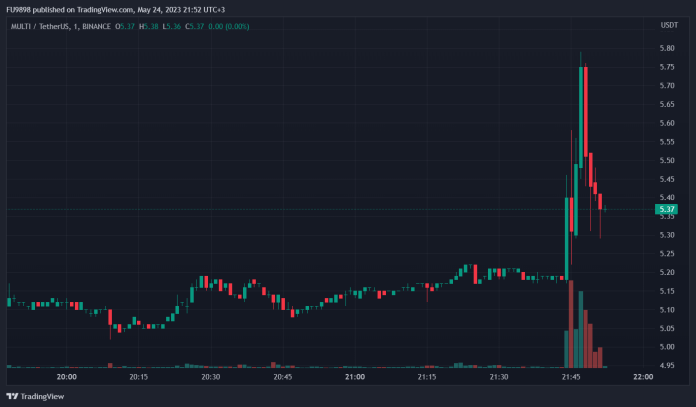Click the small red volume bar near 20:10
The height and width of the screenshot is (407, 696).
(110, 365)
